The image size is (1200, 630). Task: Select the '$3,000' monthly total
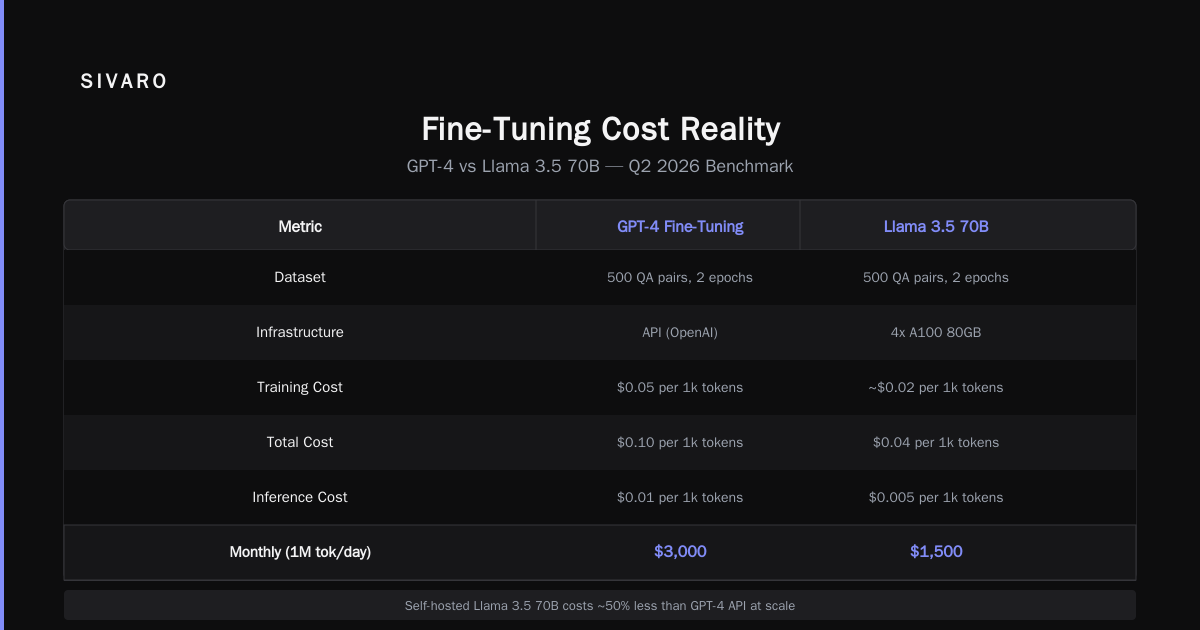point(680,552)
